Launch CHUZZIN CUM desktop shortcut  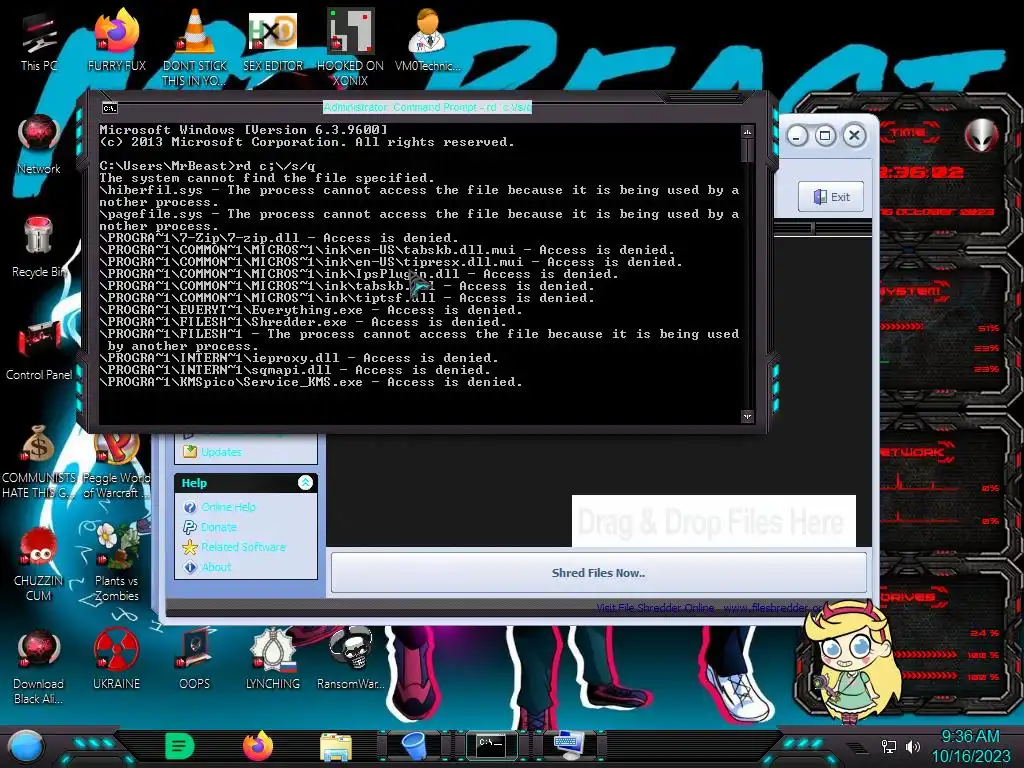coord(39,564)
